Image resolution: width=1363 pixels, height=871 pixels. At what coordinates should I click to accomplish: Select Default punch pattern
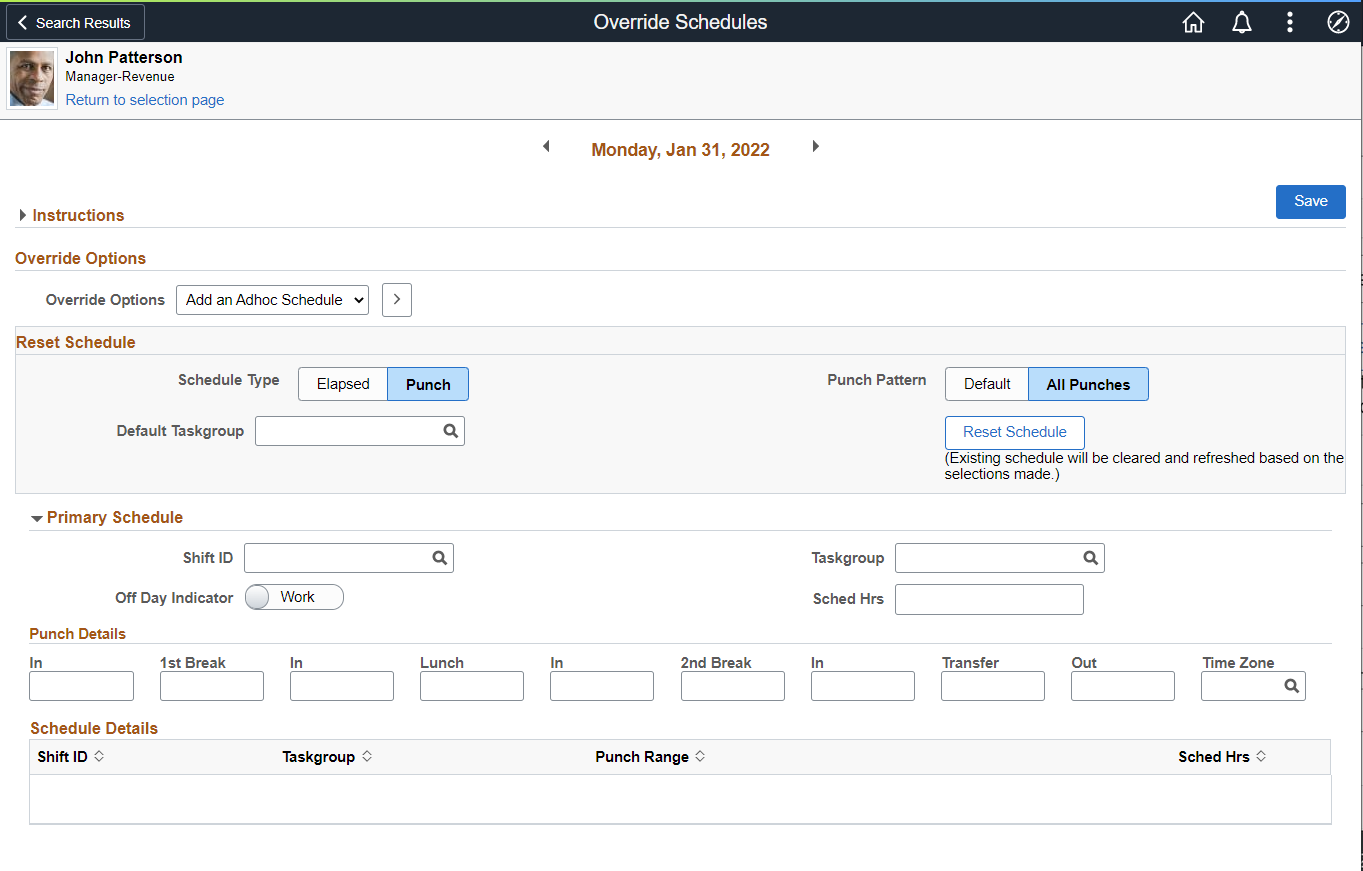point(987,384)
